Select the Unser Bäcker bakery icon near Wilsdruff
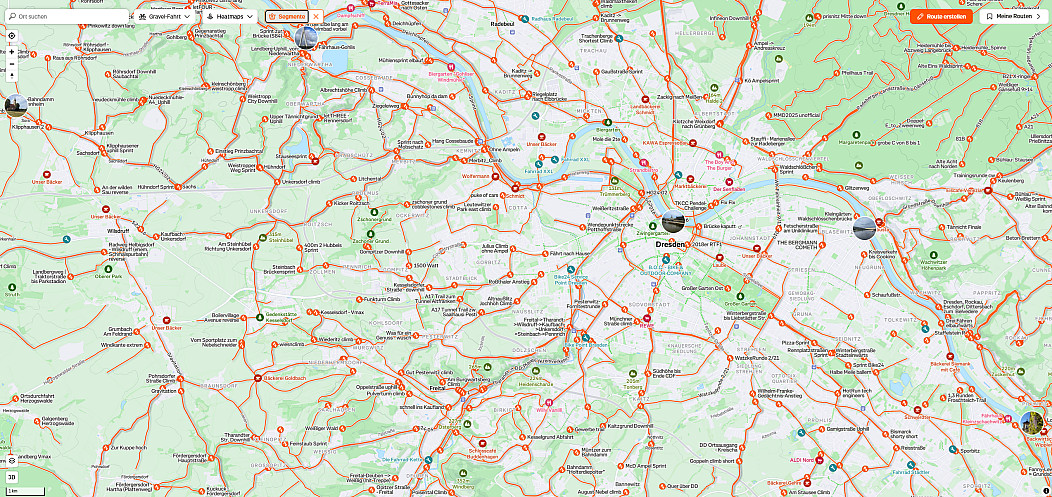Image resolution: width=1052 pixels, height=497 pixels. pyautogui.click(x=106, y=209)
